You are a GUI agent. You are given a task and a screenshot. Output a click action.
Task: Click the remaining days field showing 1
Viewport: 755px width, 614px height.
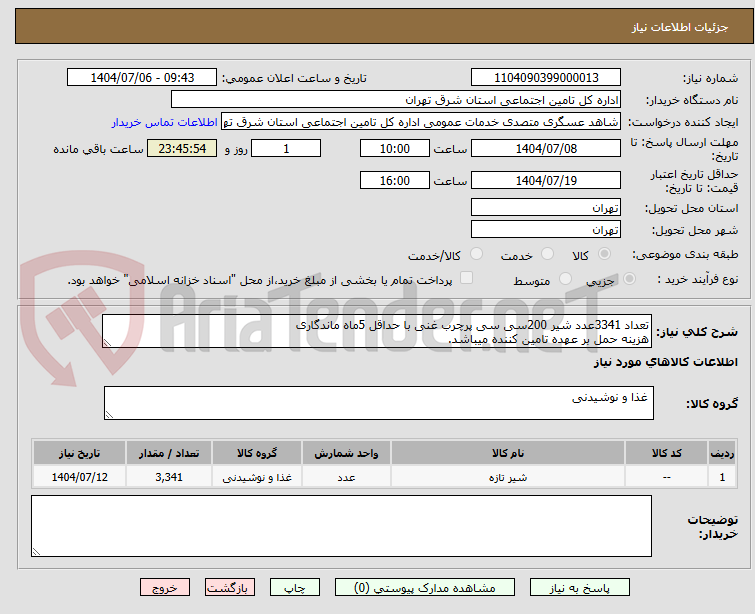pos(286,148)
